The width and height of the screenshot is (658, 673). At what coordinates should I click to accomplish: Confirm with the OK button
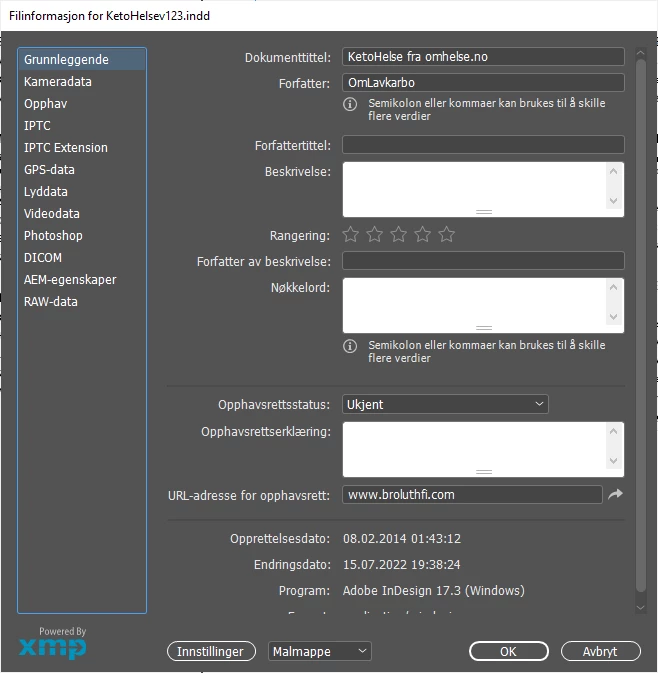pyautogui.click(x=509, y=651)
